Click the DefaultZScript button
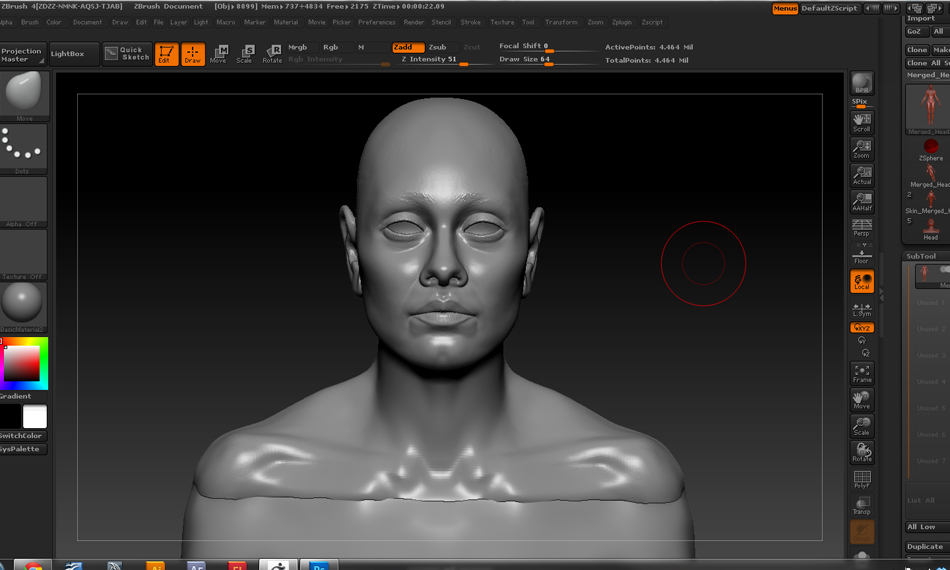950x570 pixels. point(829,8)
